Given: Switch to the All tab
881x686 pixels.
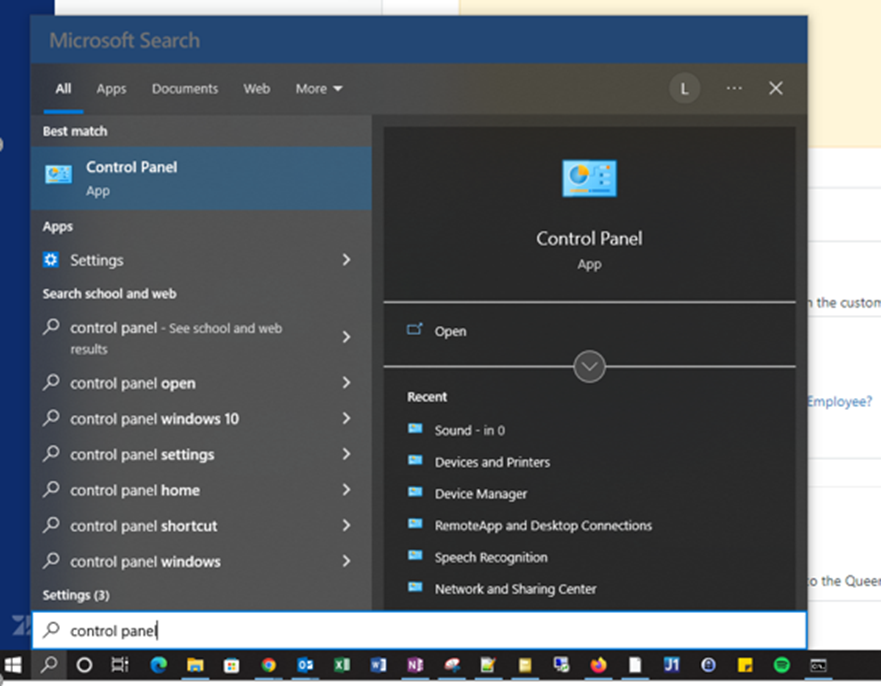Looking at the screenshot, I should click(x=63, y=89).
